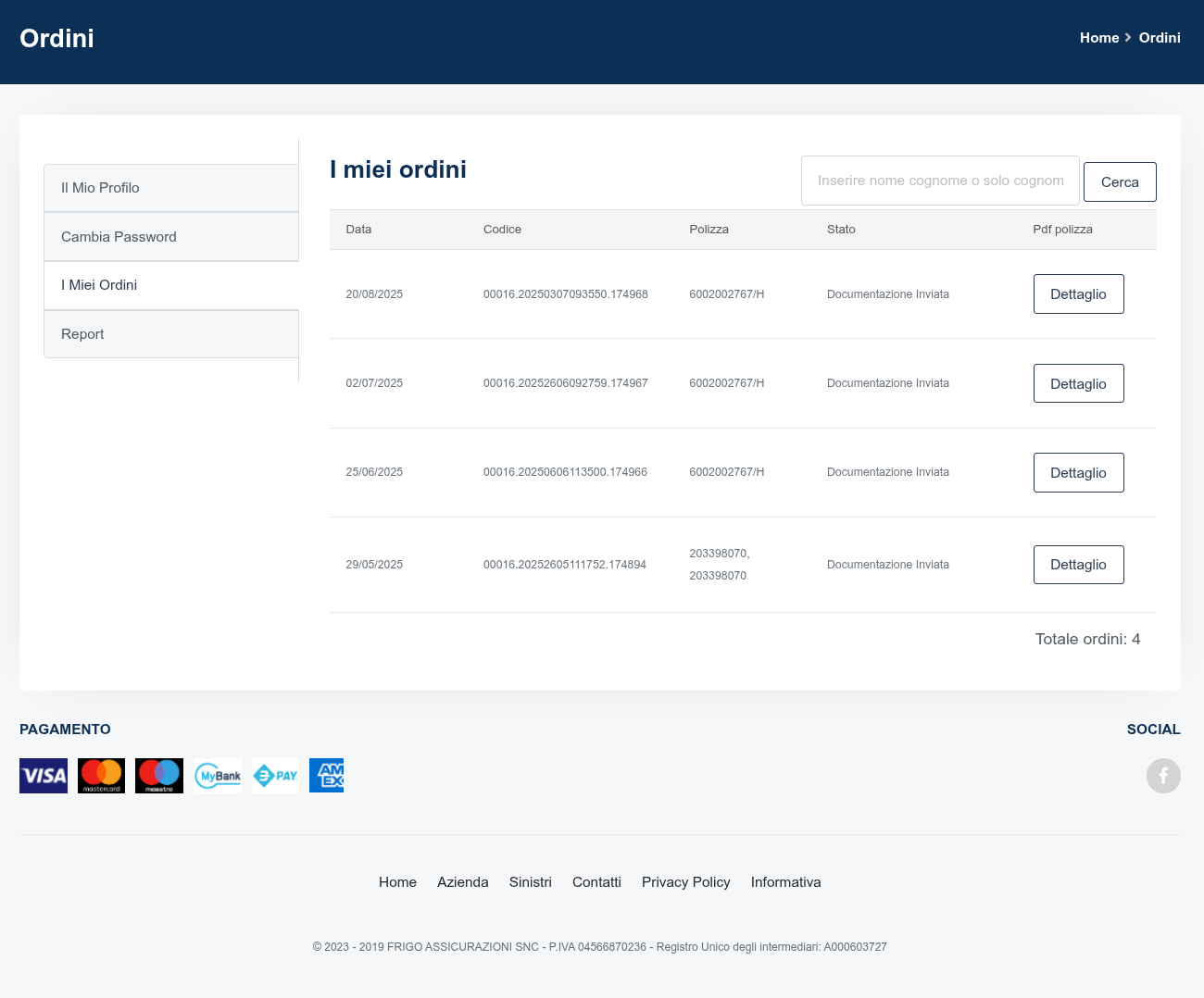Click the Pay payment logo
The height and width of the screenshot is (998, 1204).
[275, 776]
